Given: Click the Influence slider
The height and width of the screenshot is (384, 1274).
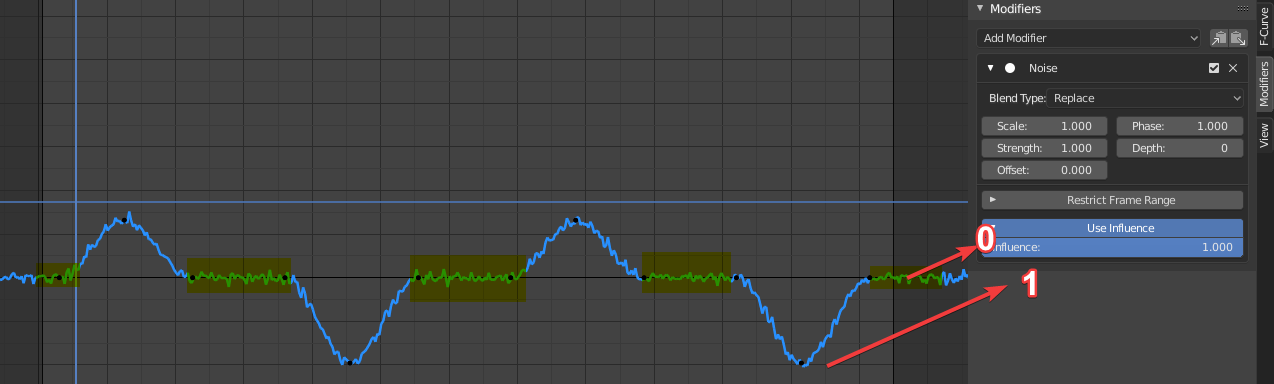Looking at the screenshot, I should pos(1112,247).
